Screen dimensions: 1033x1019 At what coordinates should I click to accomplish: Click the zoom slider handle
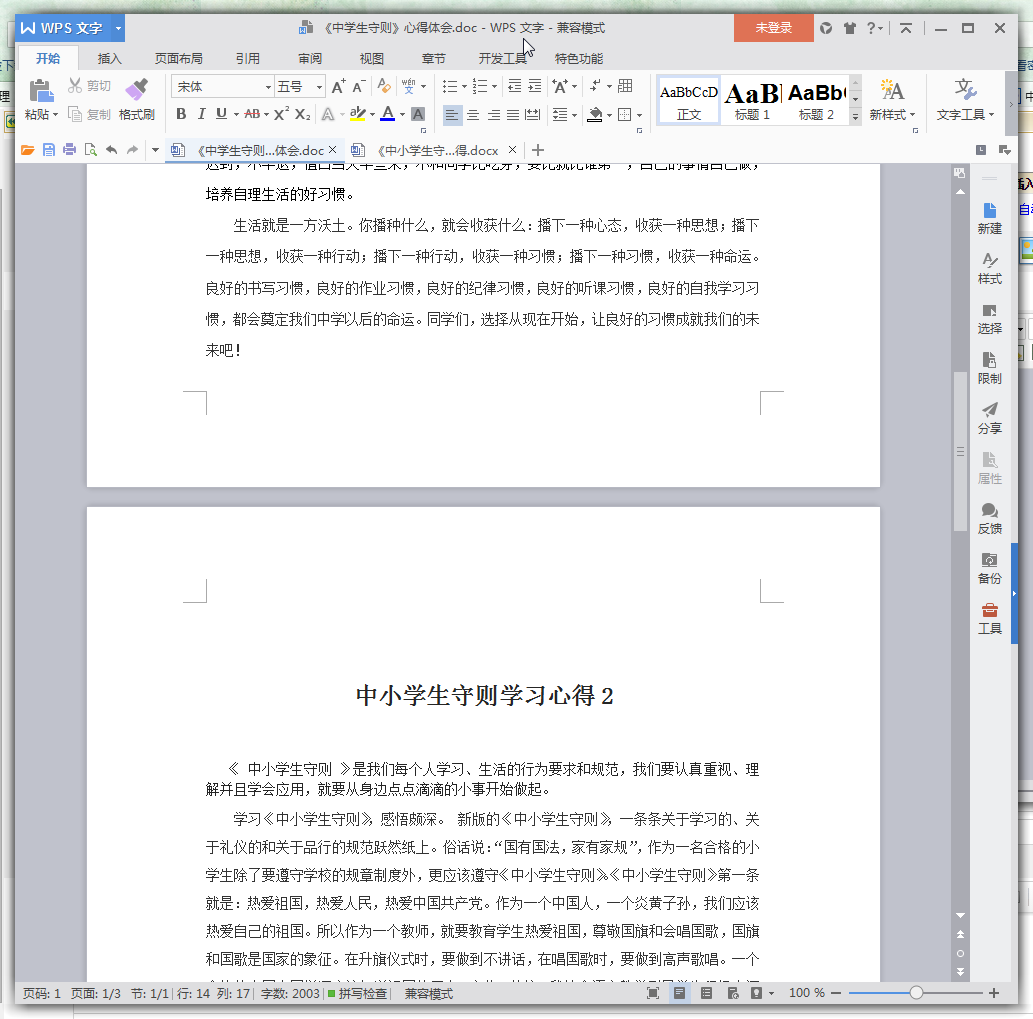916,993
